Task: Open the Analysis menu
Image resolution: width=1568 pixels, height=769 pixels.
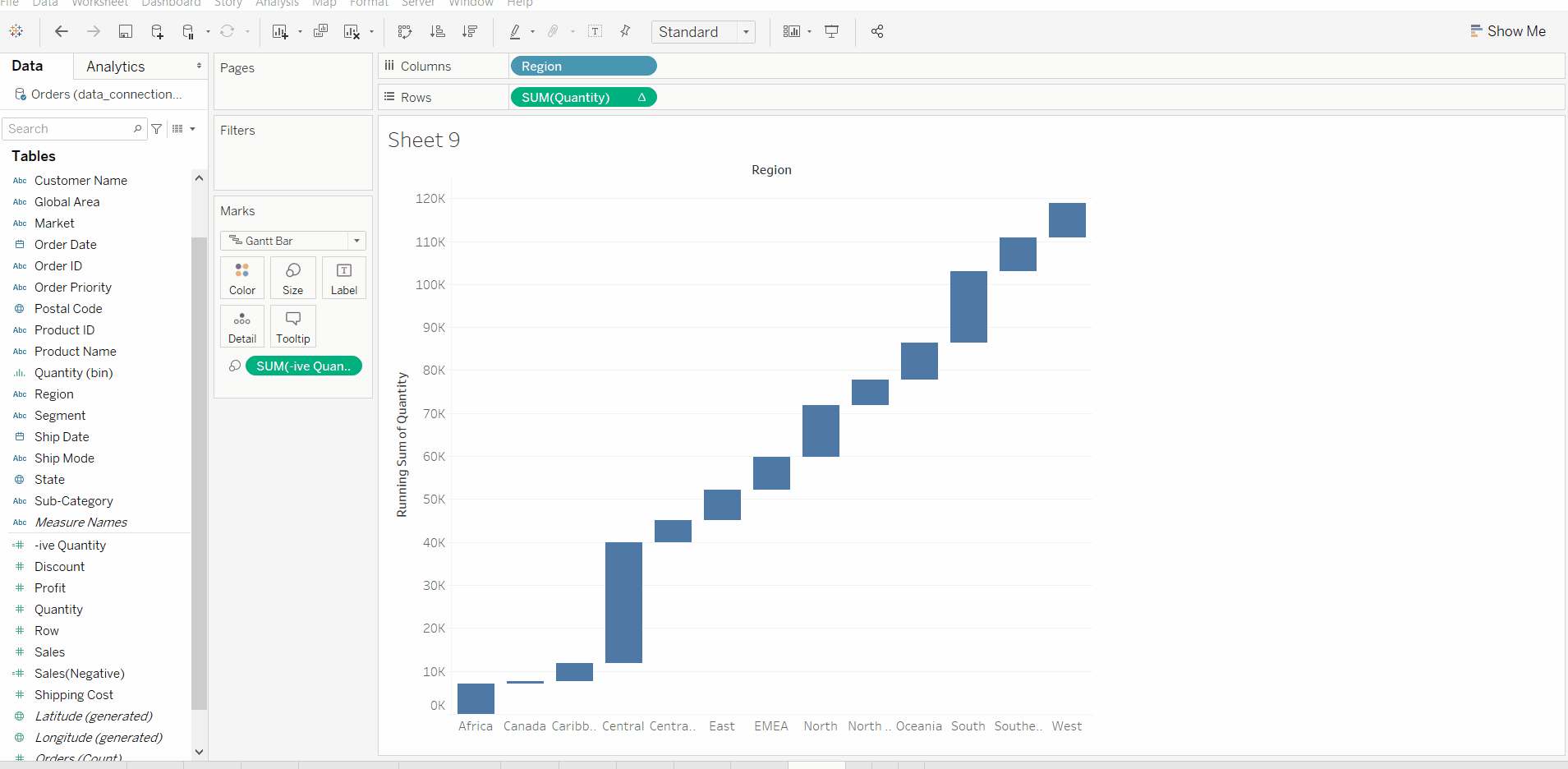Action: pyautogui.click(x=277, y=4)
